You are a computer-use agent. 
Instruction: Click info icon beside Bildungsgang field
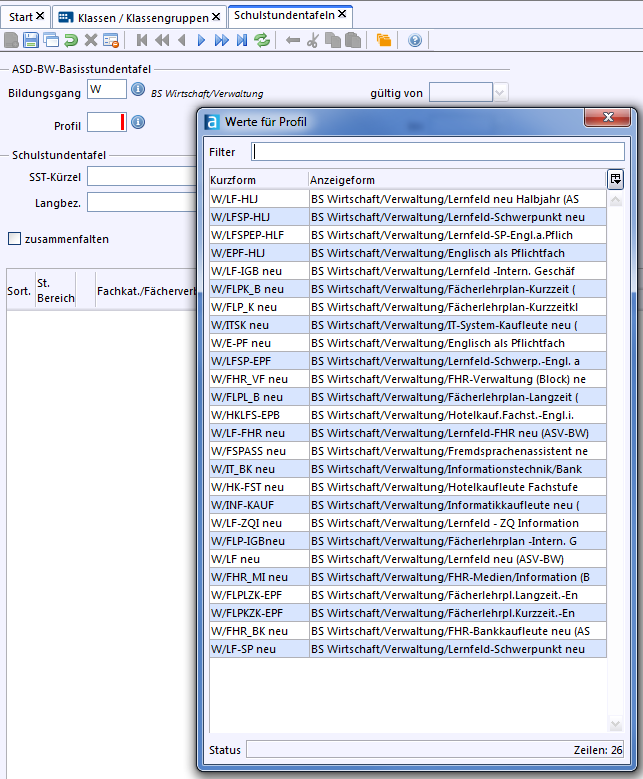pyautogui.click(x=139, y=90)
